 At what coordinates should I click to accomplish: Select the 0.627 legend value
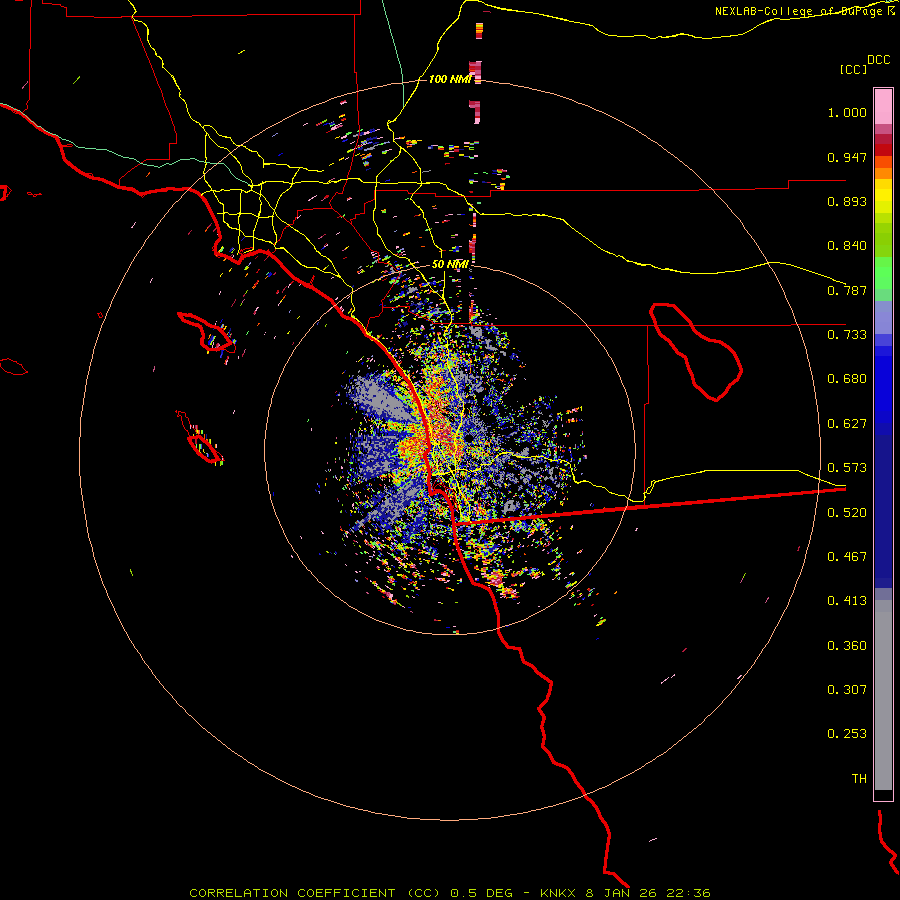(847, 424)
